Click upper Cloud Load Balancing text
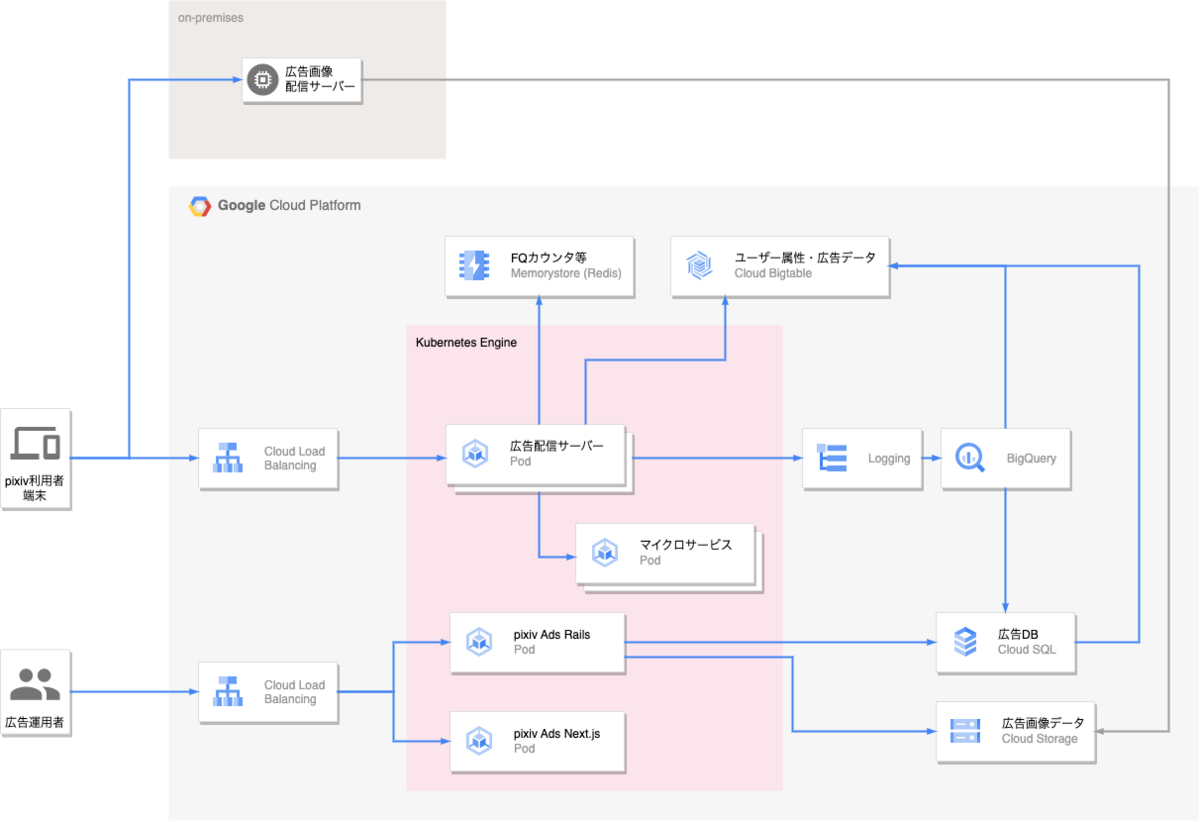This screenshot has height=822, width=1200. tap(294, 458)
